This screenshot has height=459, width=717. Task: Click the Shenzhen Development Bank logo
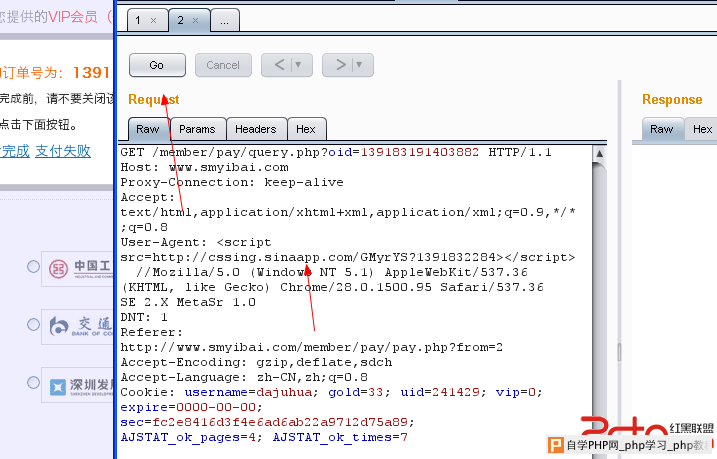point(78,385)
